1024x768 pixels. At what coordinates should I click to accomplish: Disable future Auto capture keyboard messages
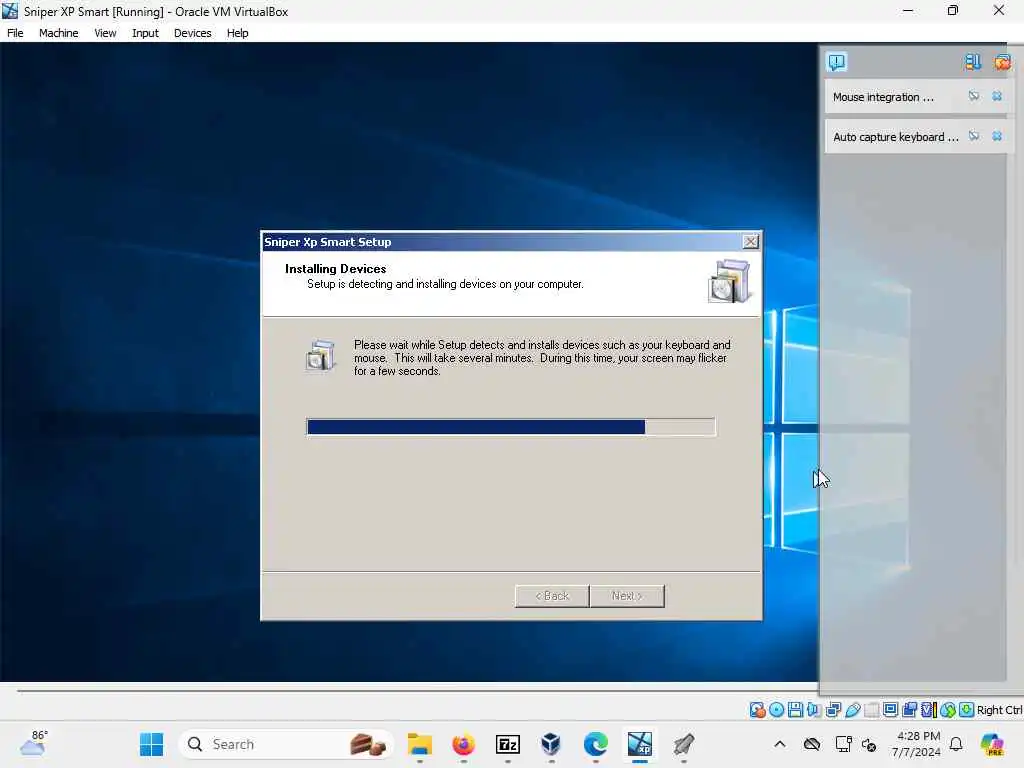tap(974, 136)
